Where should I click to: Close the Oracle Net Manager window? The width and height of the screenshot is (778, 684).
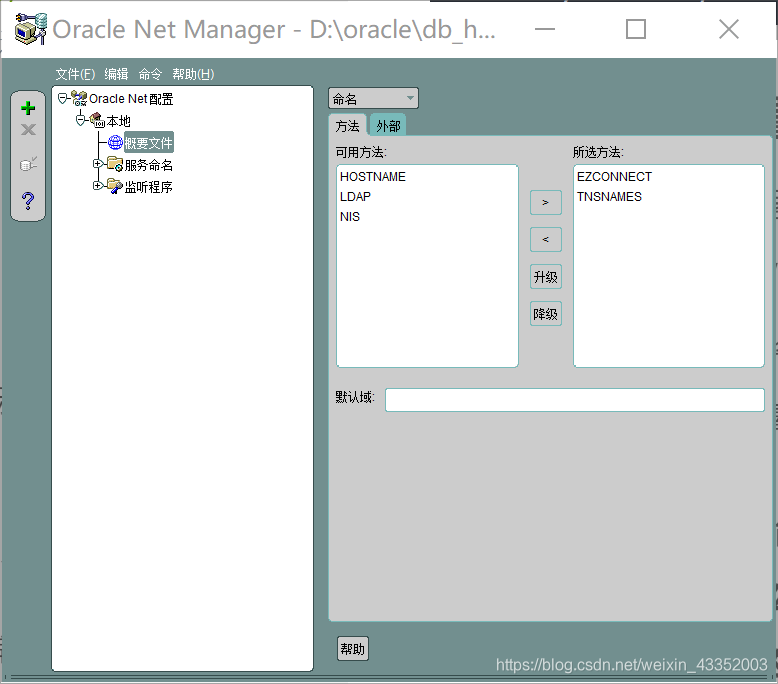pyautogui.click(x=729, y=29)
